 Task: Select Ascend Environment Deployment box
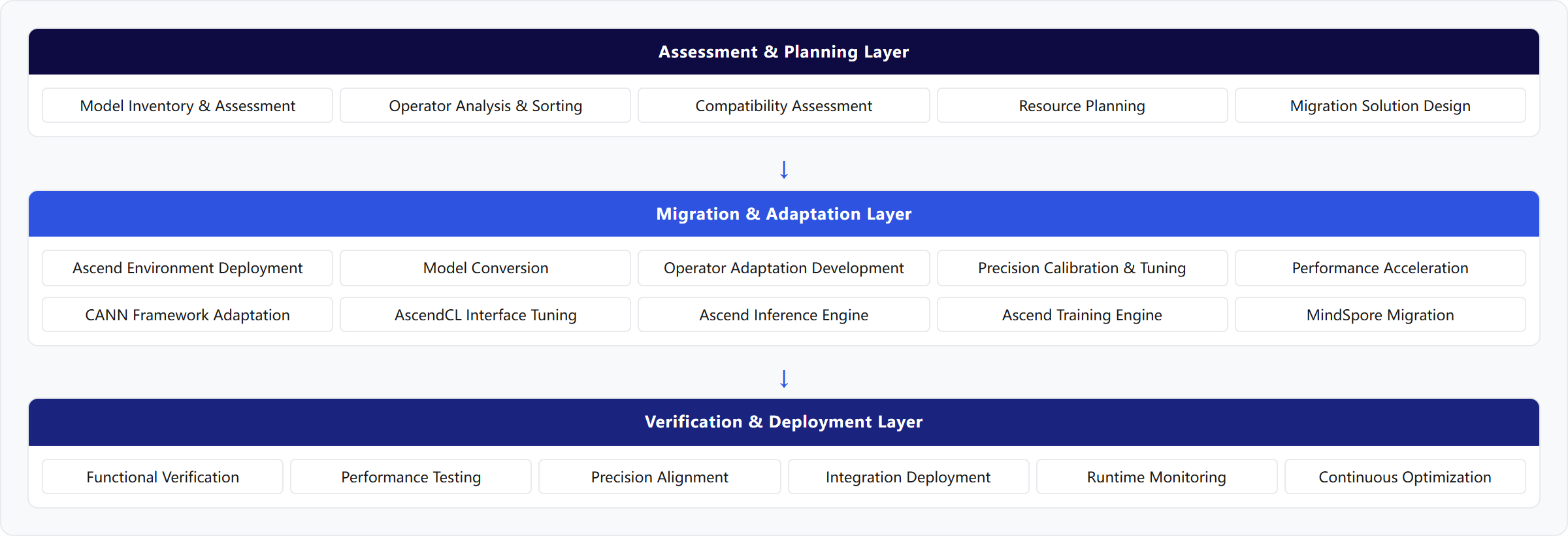(x=188, y=268)
